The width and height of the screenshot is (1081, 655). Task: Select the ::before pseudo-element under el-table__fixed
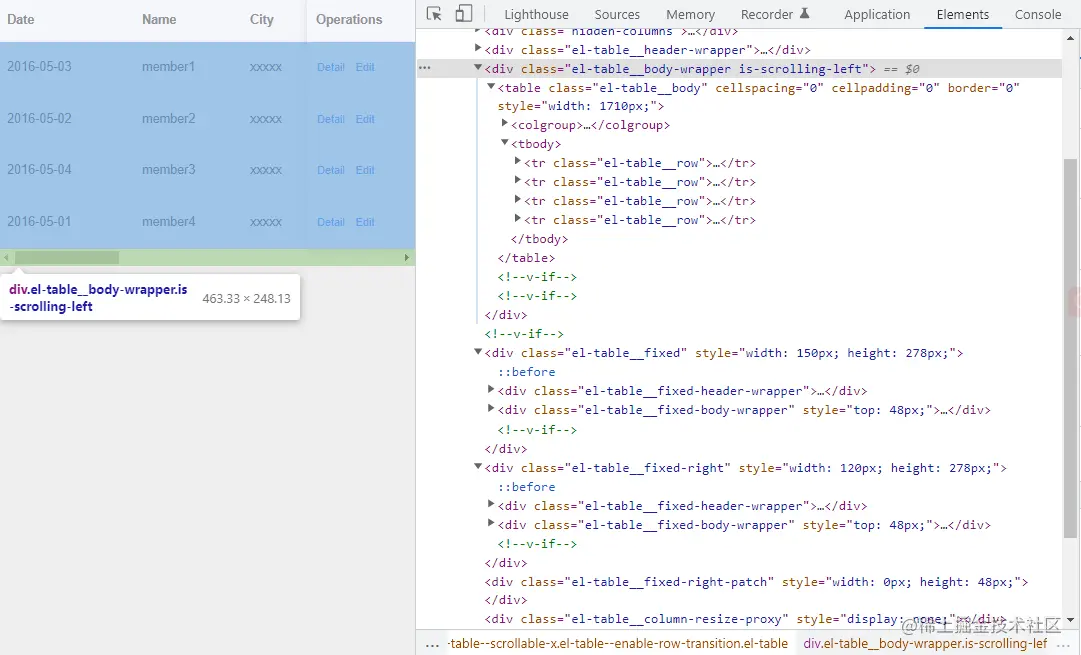(527, 372)
